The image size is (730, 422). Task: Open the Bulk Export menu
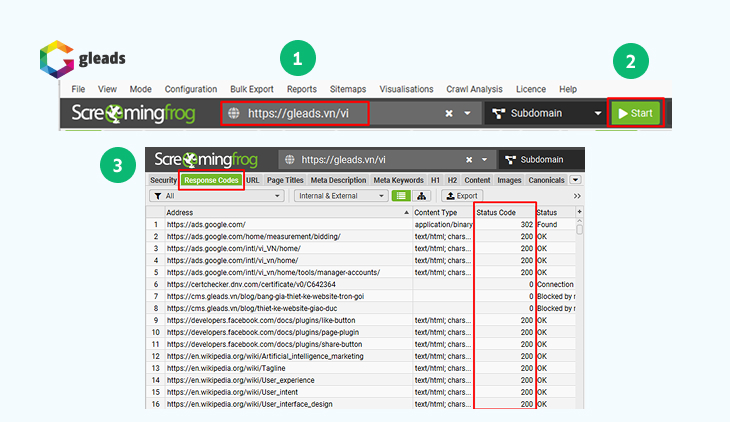[252, 89]
